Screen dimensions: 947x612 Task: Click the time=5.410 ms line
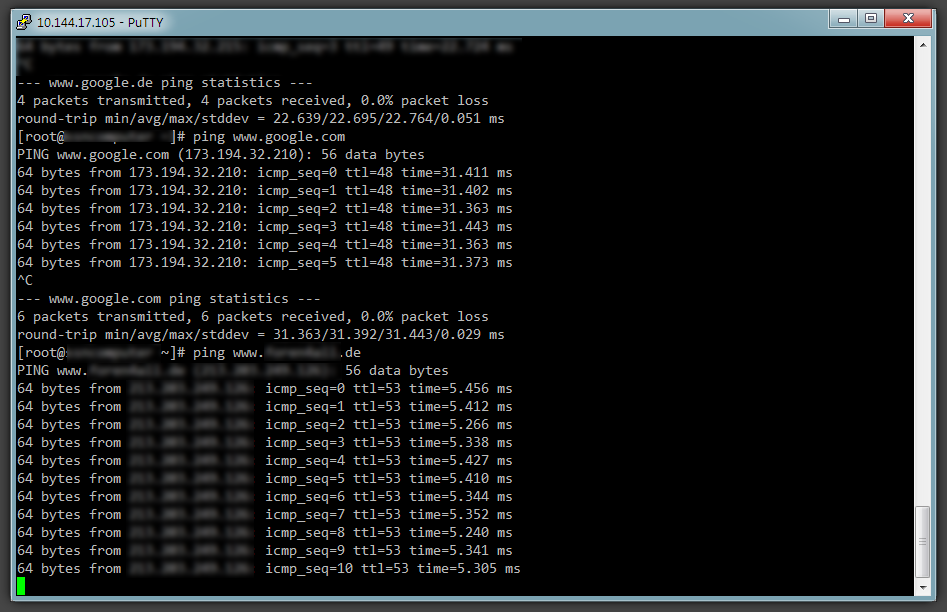[265, 479]
